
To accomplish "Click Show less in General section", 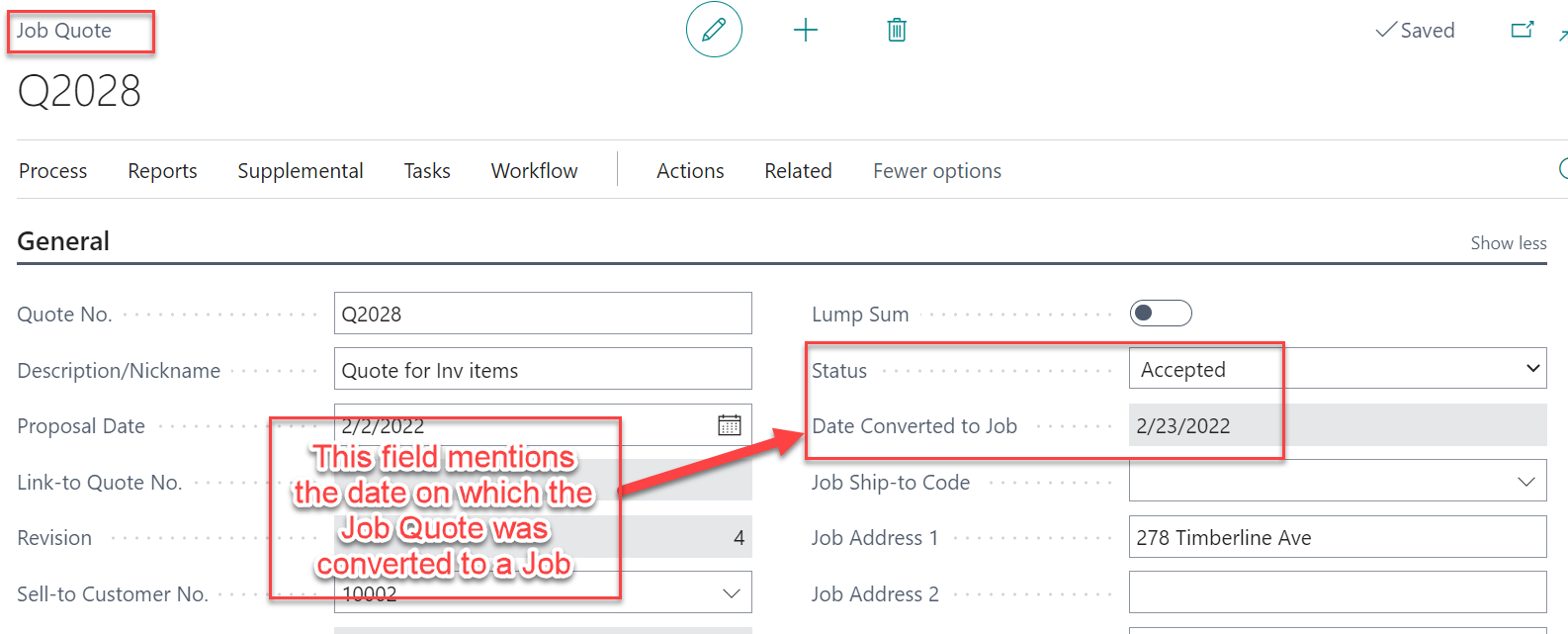I will 1508,243.
